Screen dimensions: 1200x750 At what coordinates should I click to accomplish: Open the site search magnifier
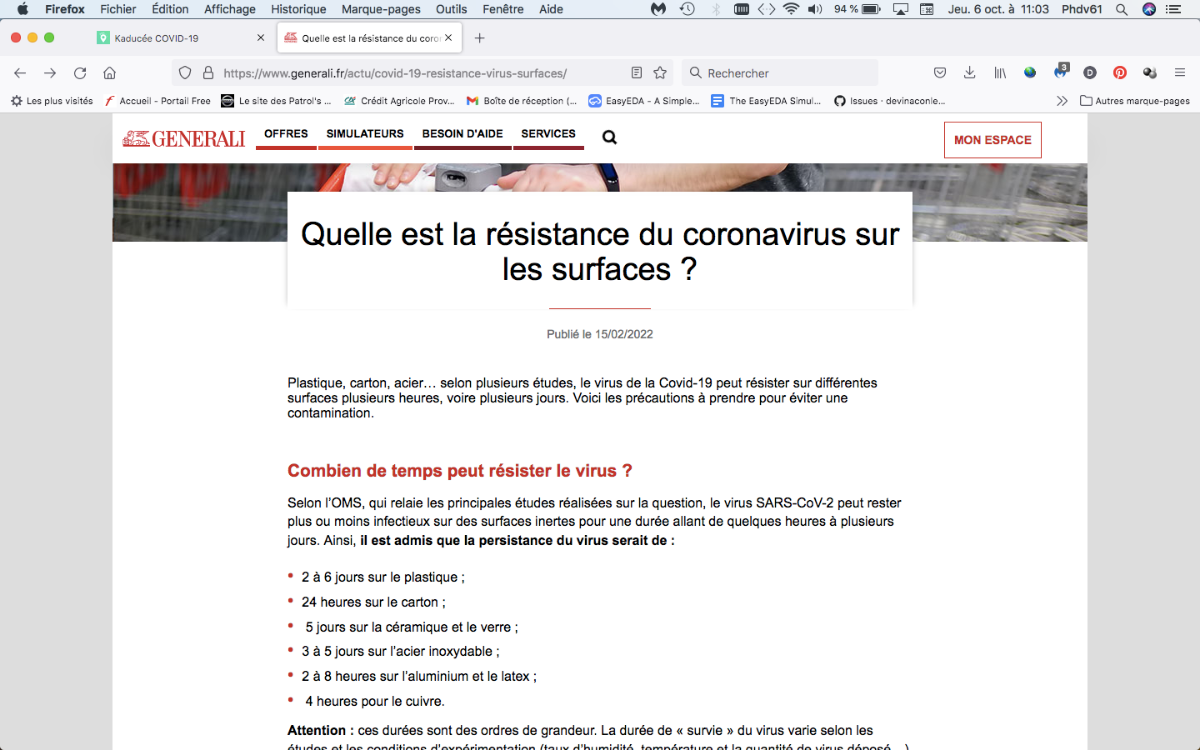click(x=609, y=138)
